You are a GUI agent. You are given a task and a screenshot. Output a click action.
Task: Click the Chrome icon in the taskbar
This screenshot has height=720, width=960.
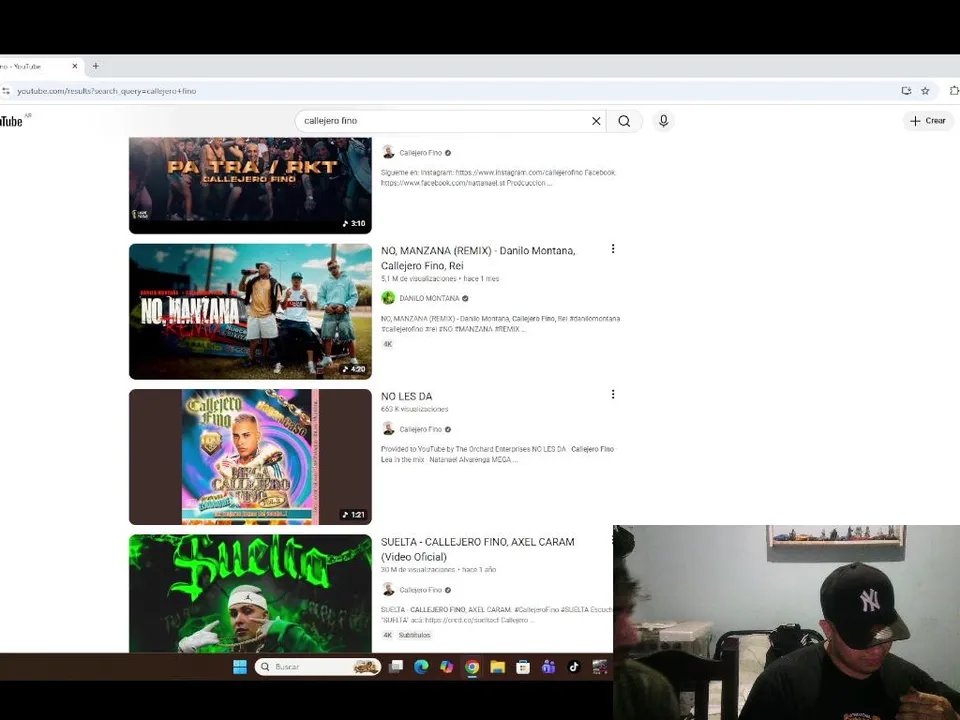coord(472,667)
